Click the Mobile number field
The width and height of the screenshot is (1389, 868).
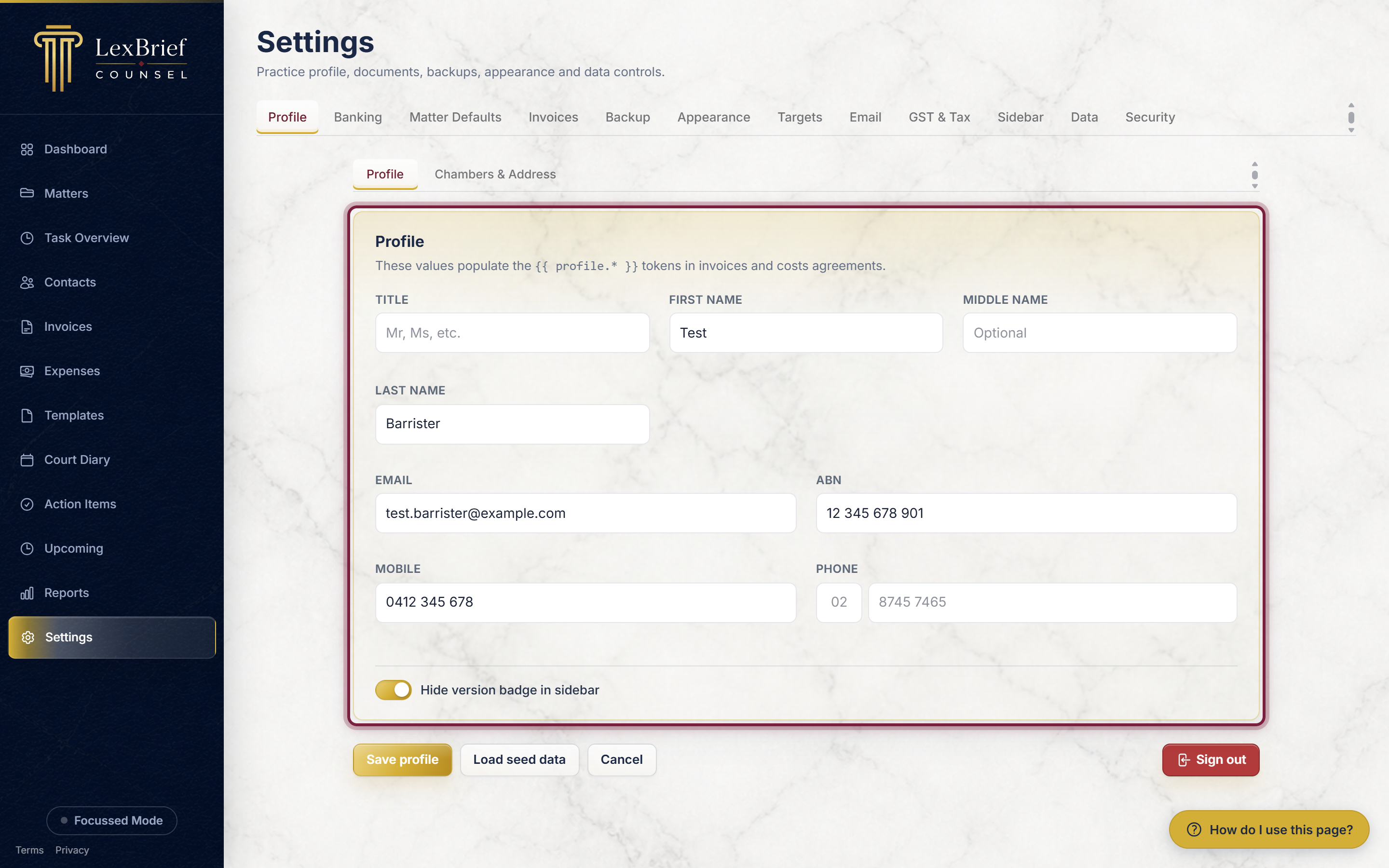coord(586,602)
